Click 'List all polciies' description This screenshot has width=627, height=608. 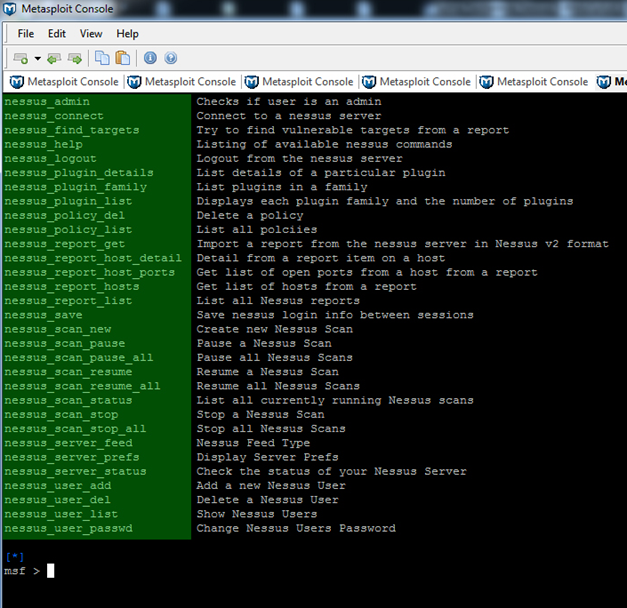[257, 230]
